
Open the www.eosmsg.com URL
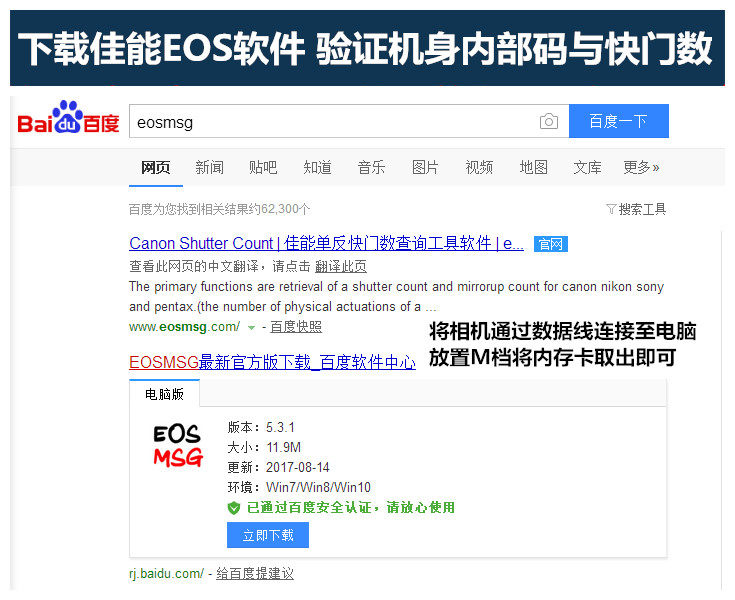tap(185, 327)
